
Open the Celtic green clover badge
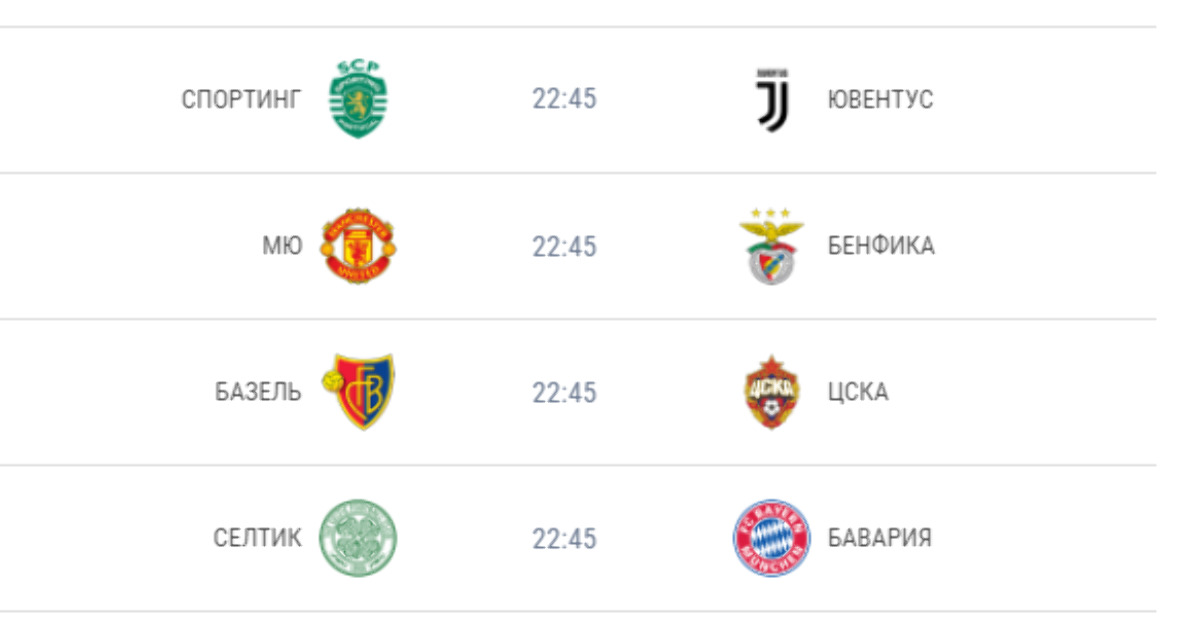[358, 538]
